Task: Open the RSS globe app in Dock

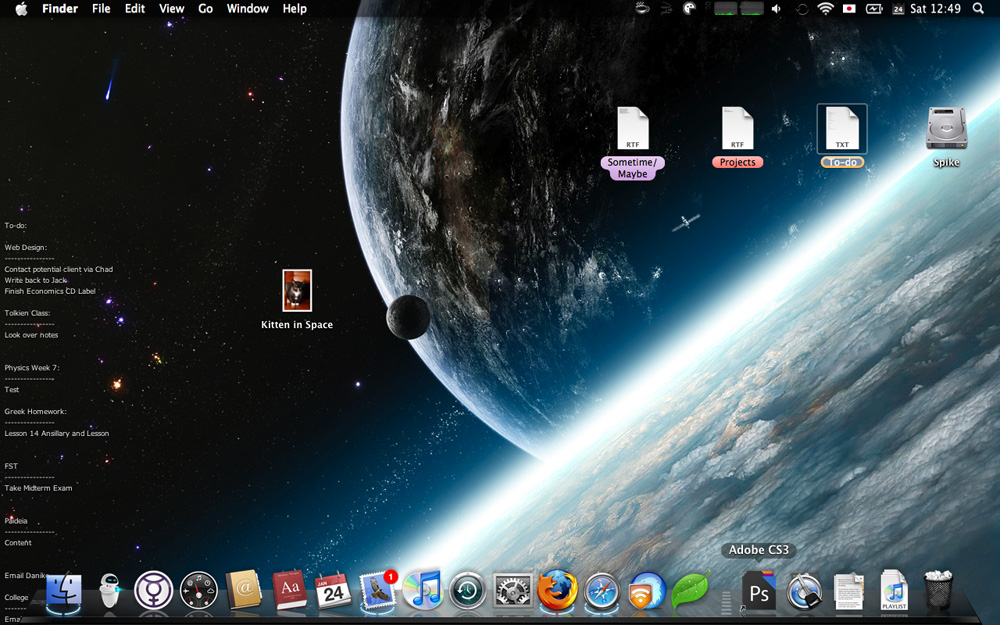Action: [x=647, y=591]
